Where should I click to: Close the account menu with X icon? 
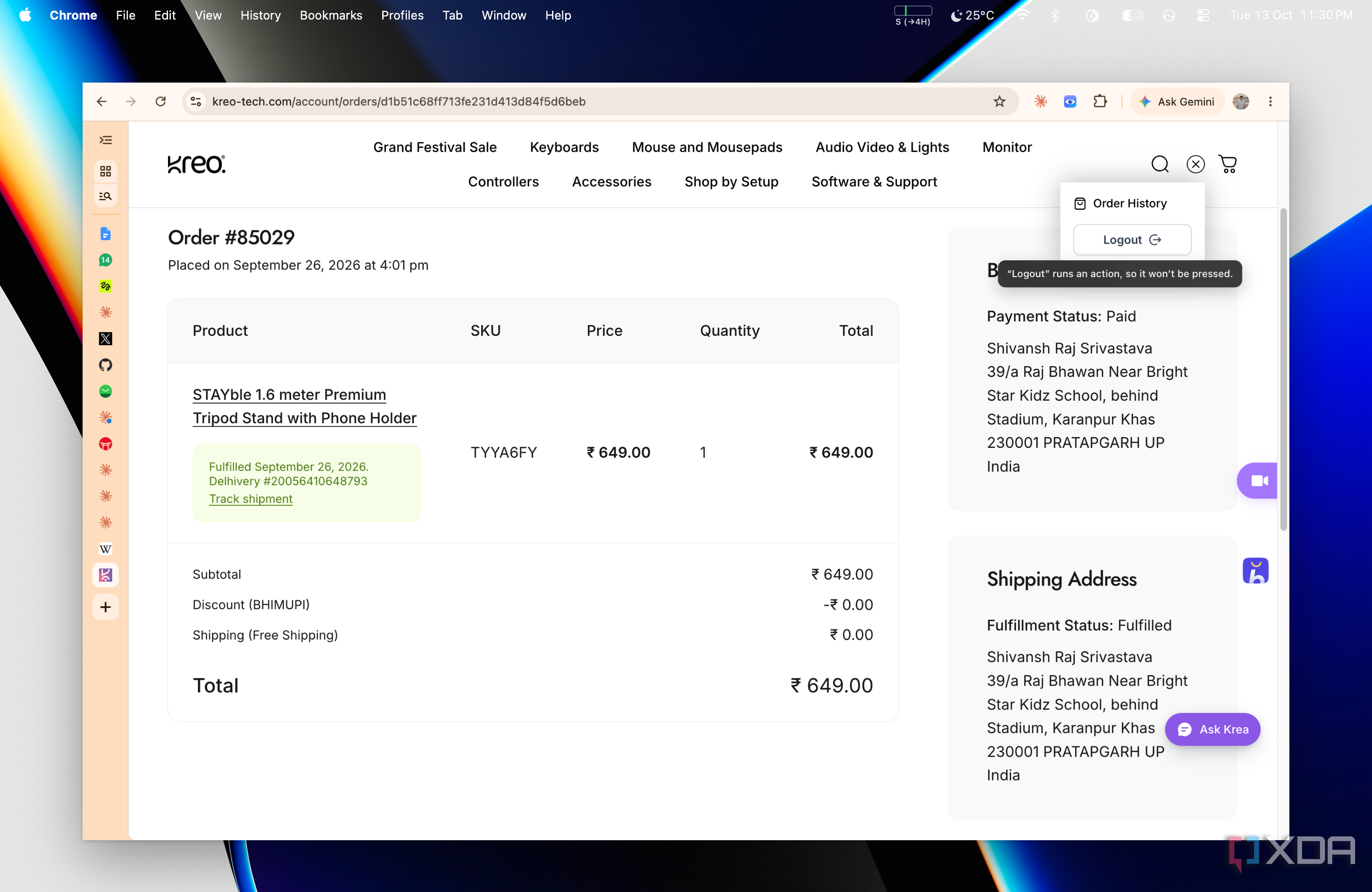tap(1196, 164)
